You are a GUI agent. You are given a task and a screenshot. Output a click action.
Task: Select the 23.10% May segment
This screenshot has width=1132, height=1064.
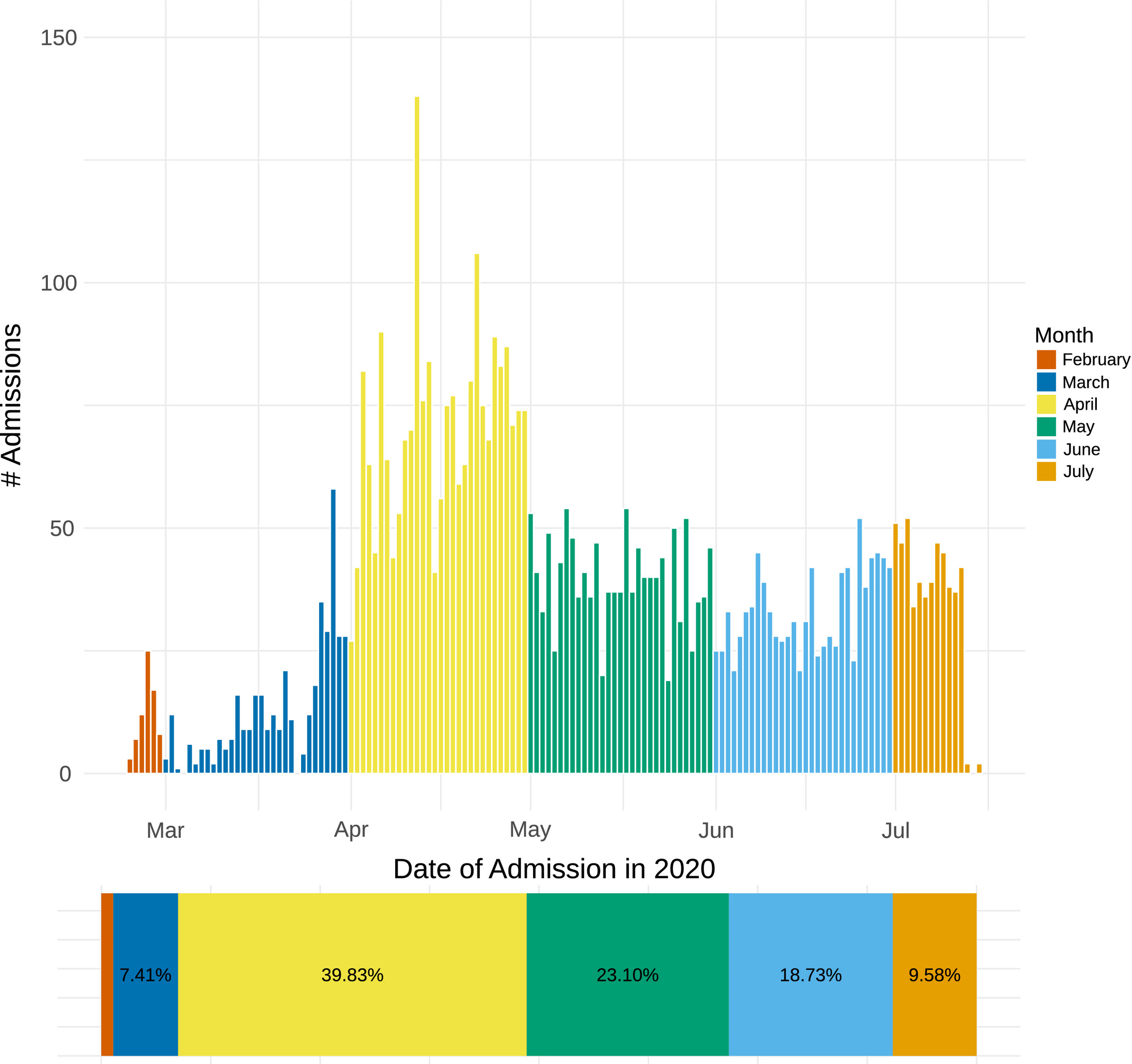tap(628, 975)
